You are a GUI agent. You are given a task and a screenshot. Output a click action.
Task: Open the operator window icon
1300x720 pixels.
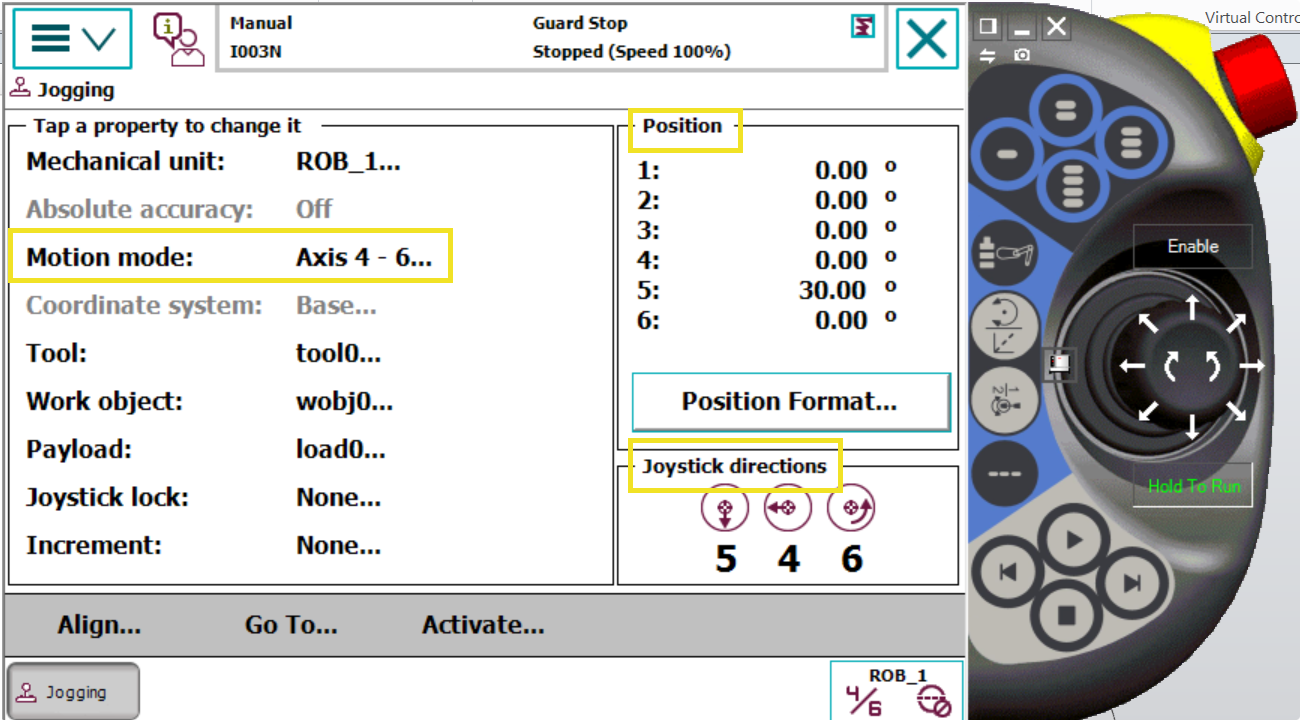[177, 40]
